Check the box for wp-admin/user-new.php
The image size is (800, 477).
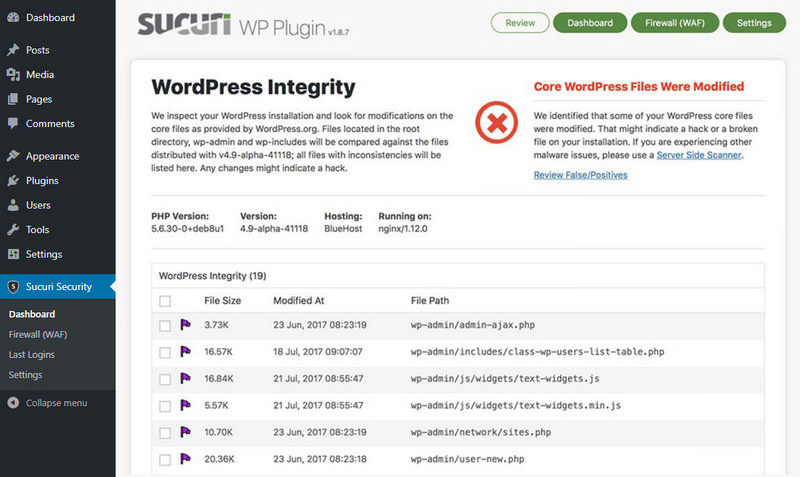(165, 460)
